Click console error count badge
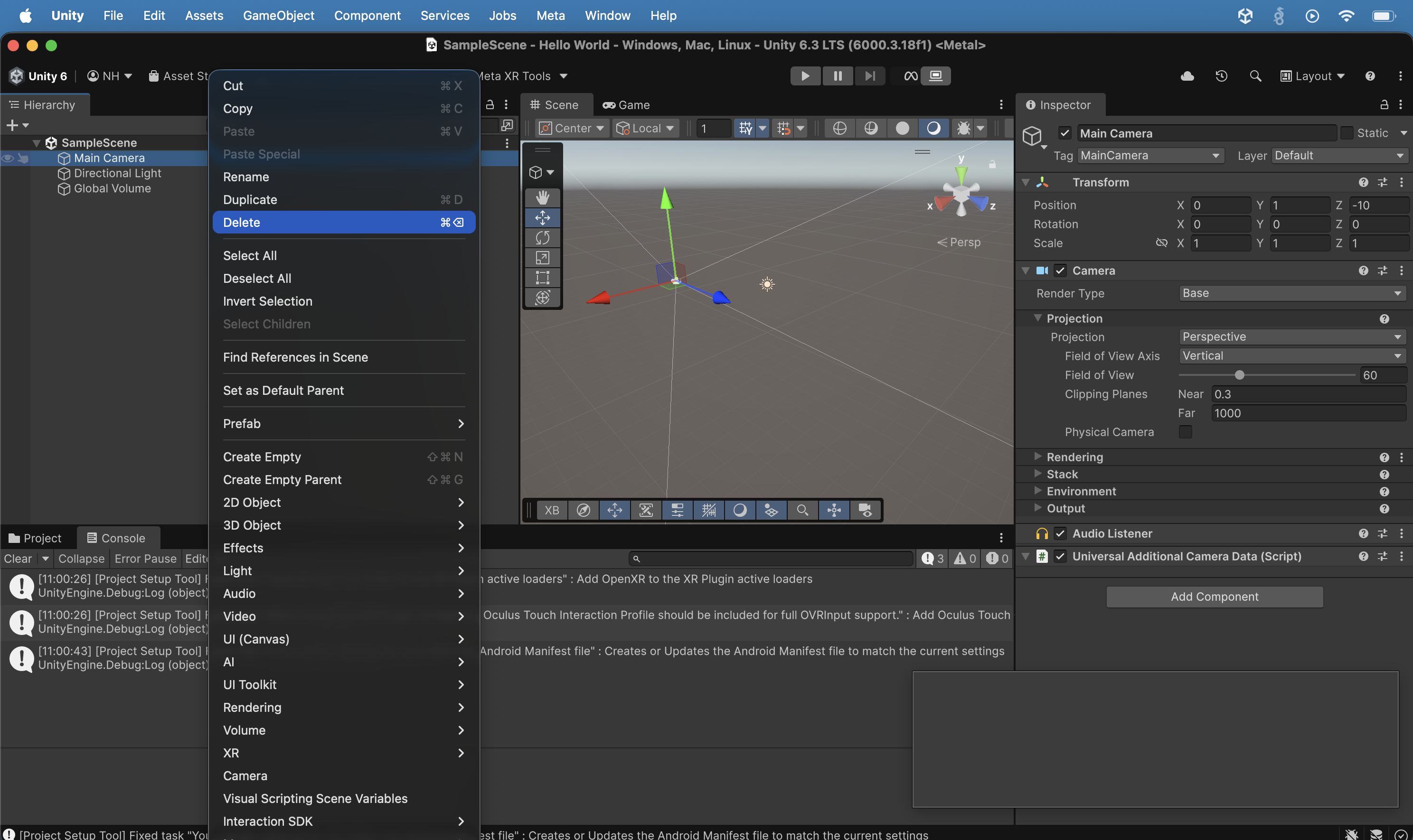 [x=997, y=559]
